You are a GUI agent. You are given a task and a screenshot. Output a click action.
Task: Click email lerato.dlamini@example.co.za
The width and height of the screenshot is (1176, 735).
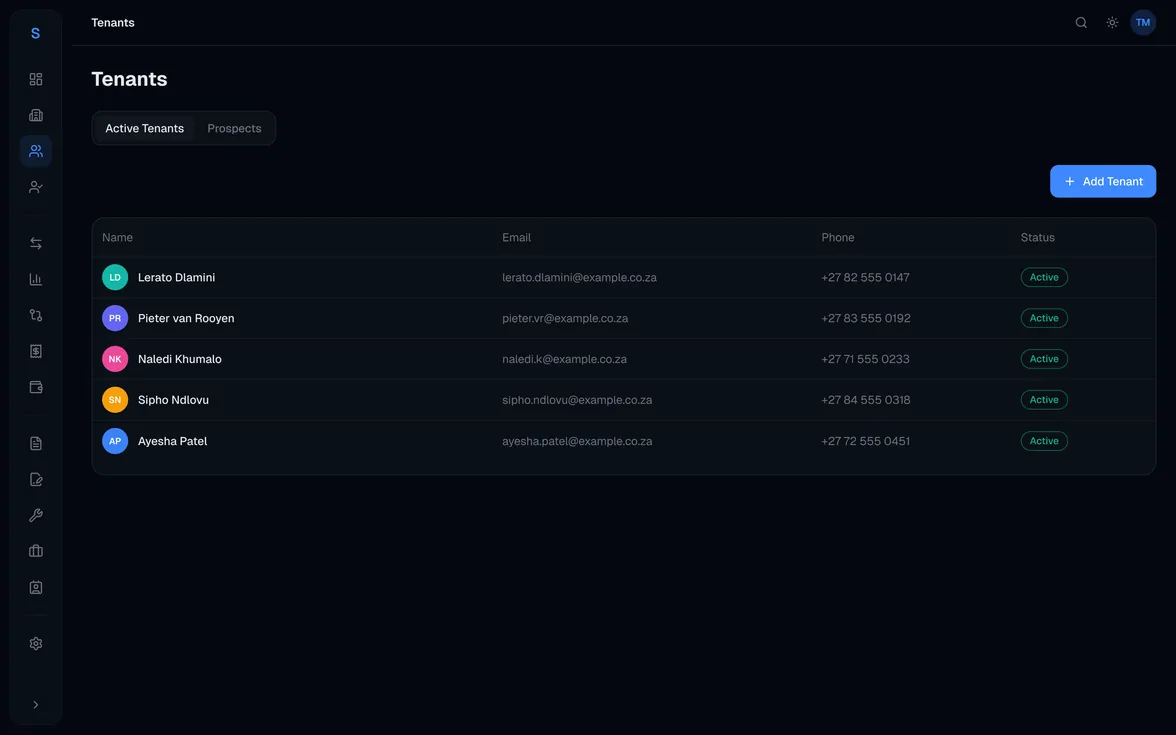pyautogui.click(x=579, y=278)
